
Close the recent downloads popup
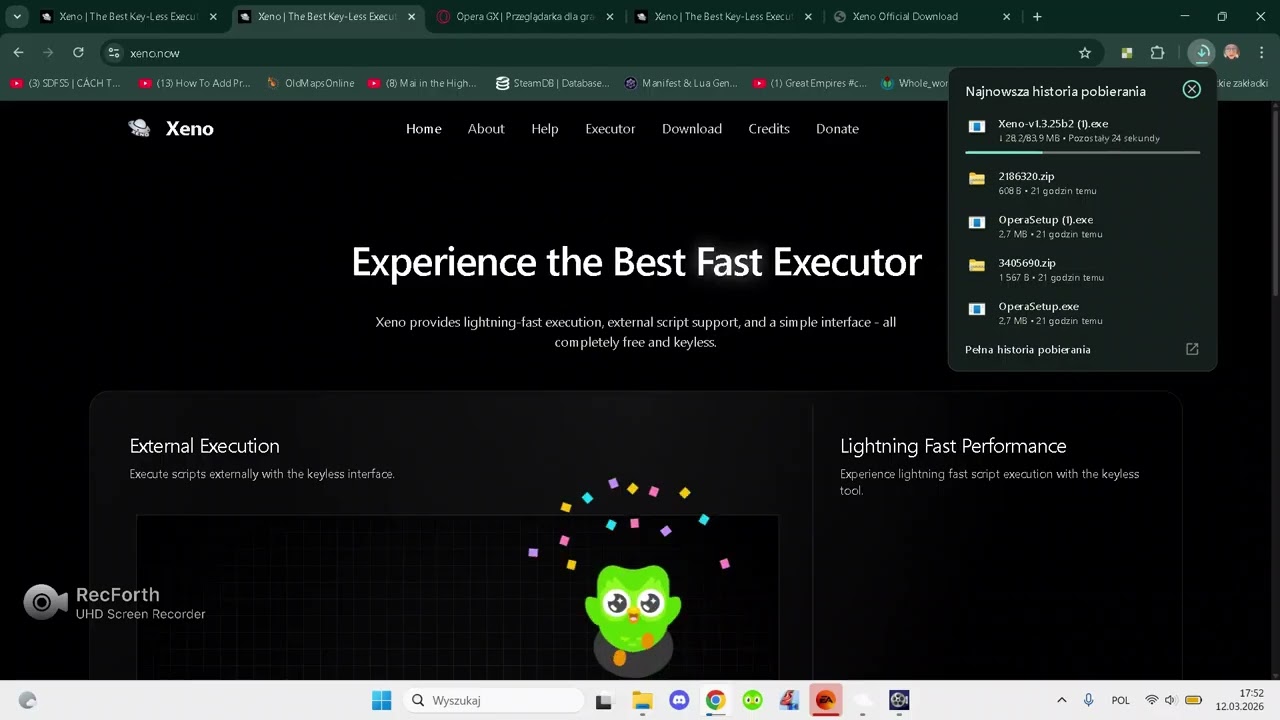[1191, 90]
